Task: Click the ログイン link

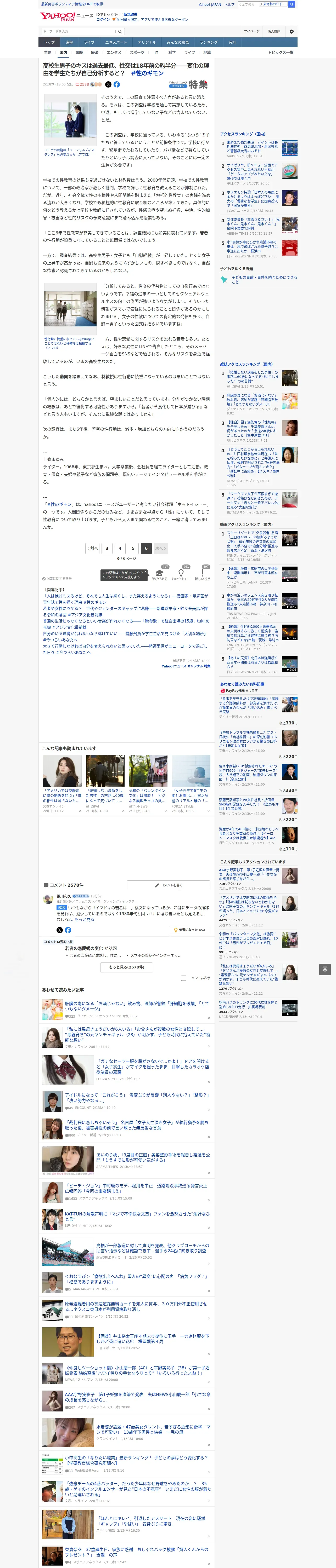Action: tap(103, 20)
